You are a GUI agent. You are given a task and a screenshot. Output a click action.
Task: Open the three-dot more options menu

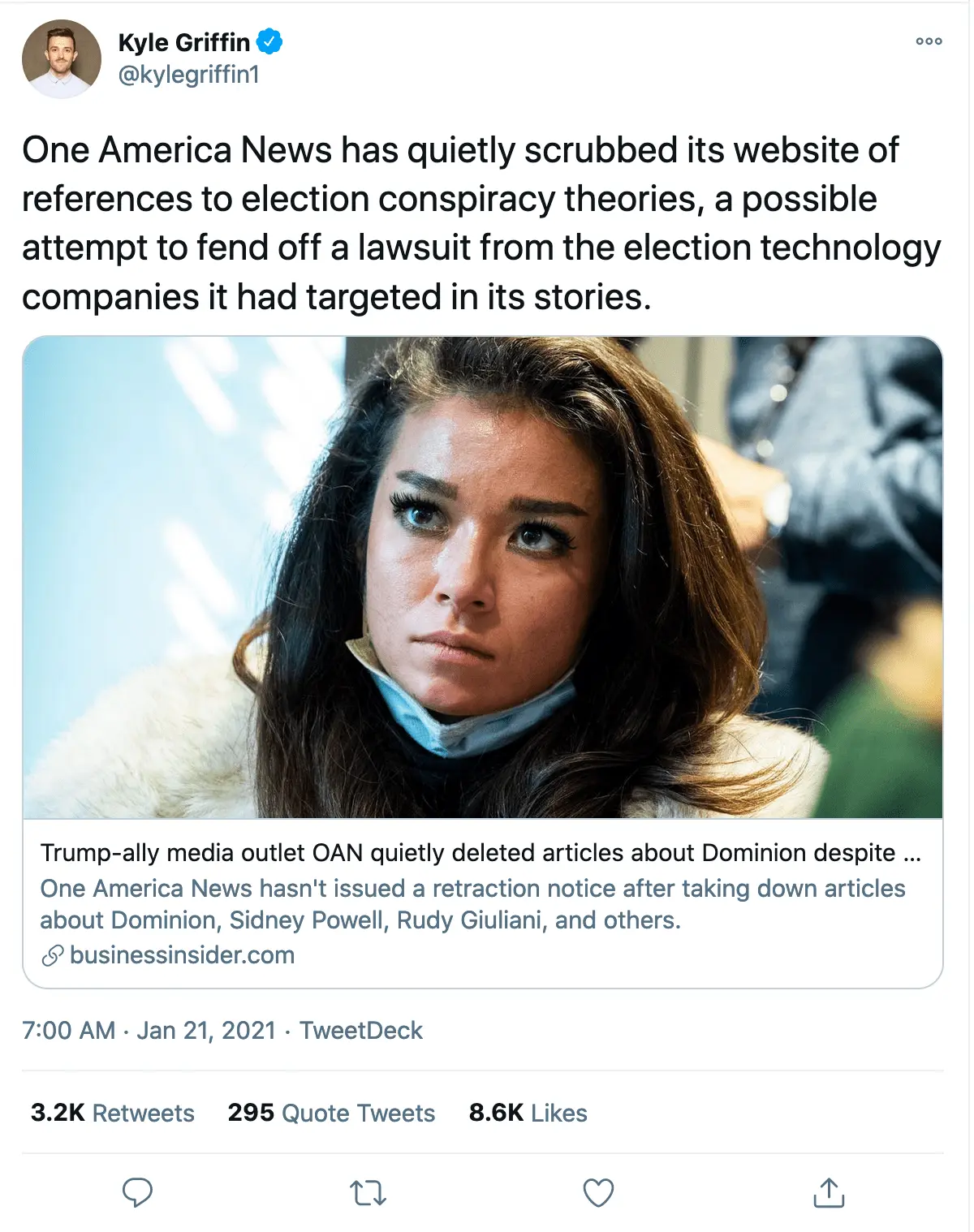point(929,41)
